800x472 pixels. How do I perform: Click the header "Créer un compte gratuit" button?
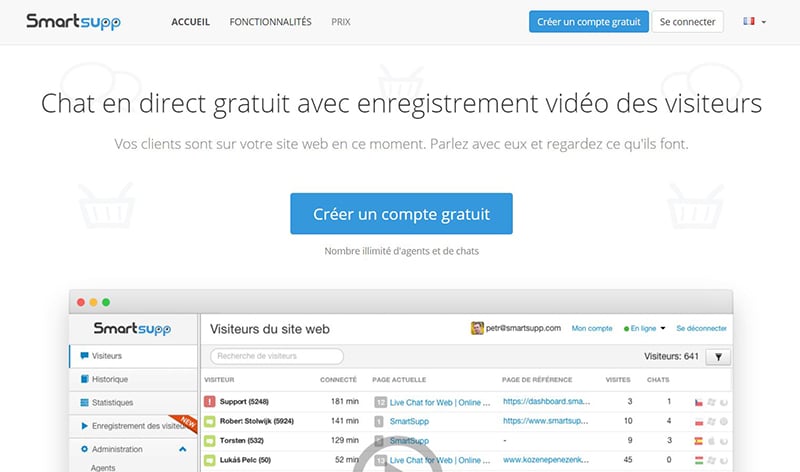[x=589, y=22]
